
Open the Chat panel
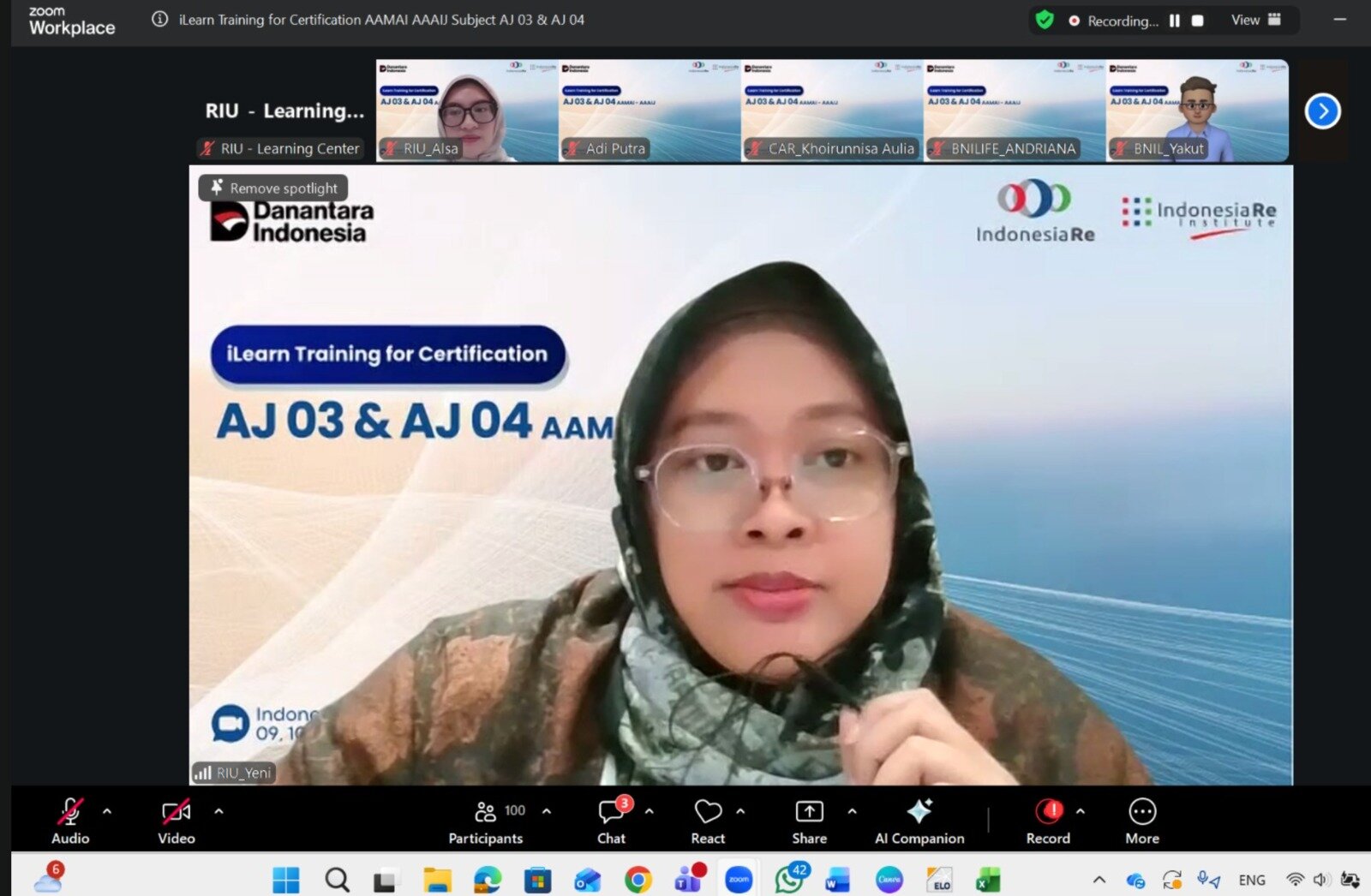[x=612, y=821]
